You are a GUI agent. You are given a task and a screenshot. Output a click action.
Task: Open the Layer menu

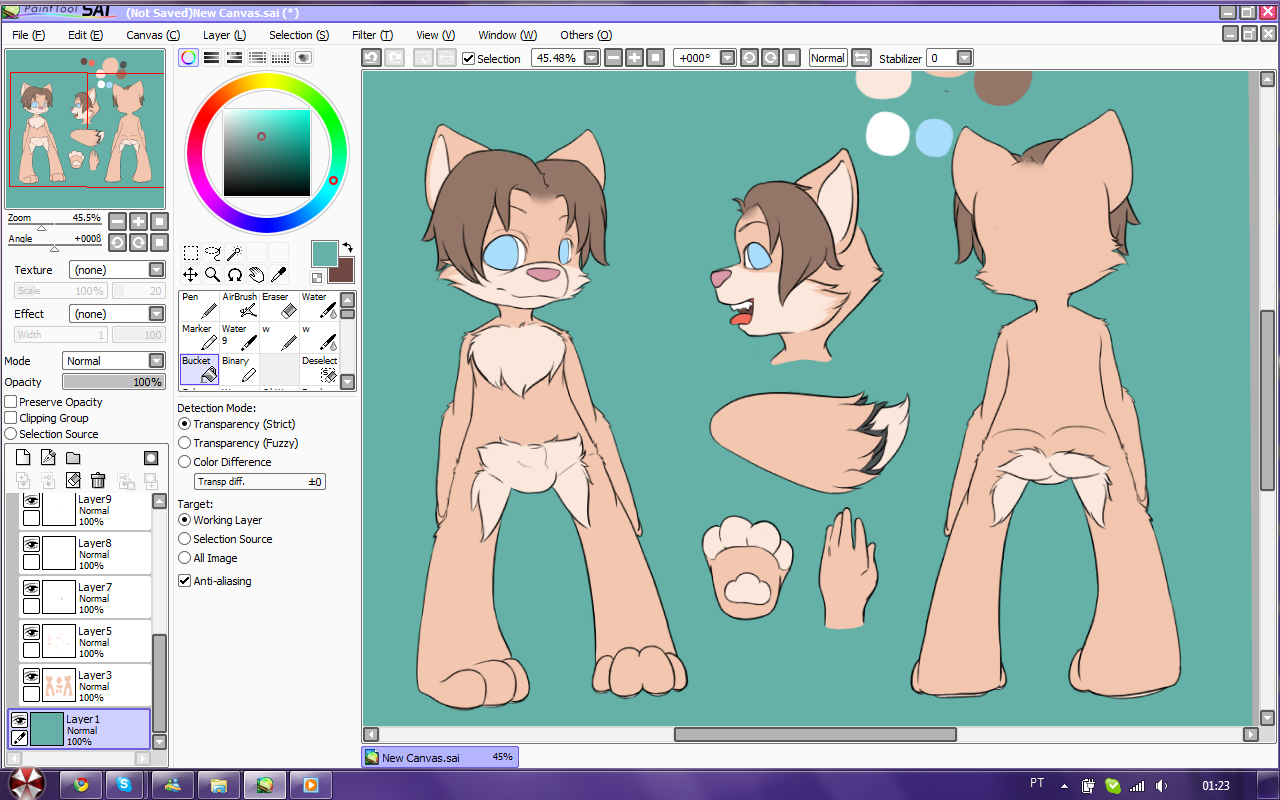click(225, 35)
